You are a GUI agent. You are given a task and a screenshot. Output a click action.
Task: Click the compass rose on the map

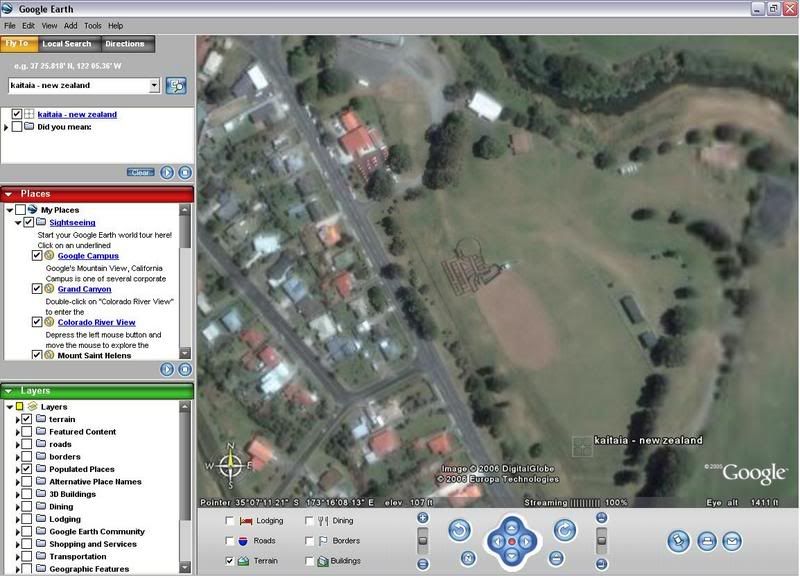tap(231, 464)
